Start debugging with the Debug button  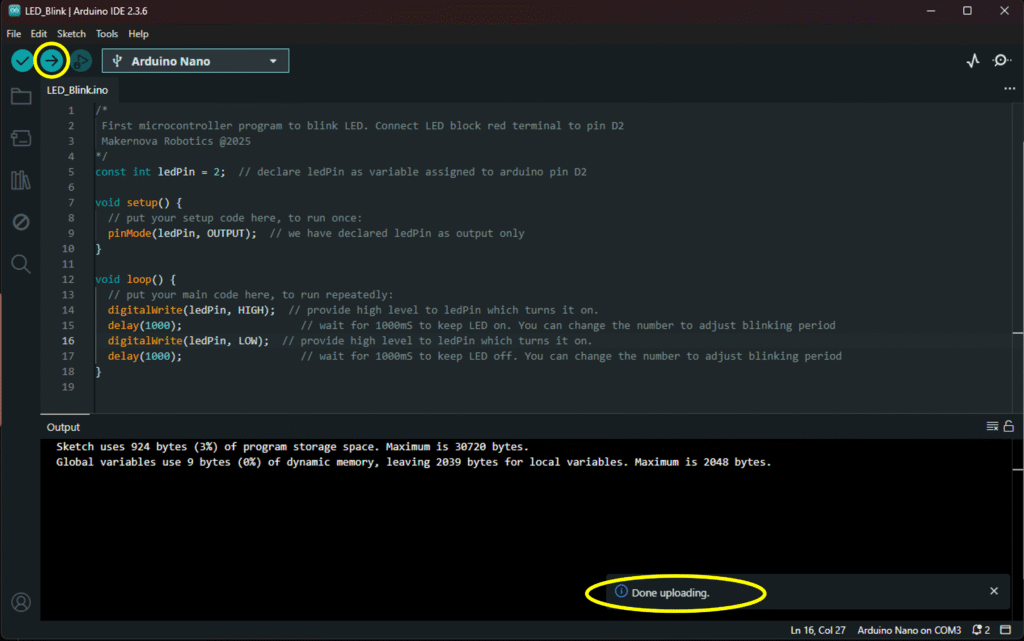[x=80, y=61]
